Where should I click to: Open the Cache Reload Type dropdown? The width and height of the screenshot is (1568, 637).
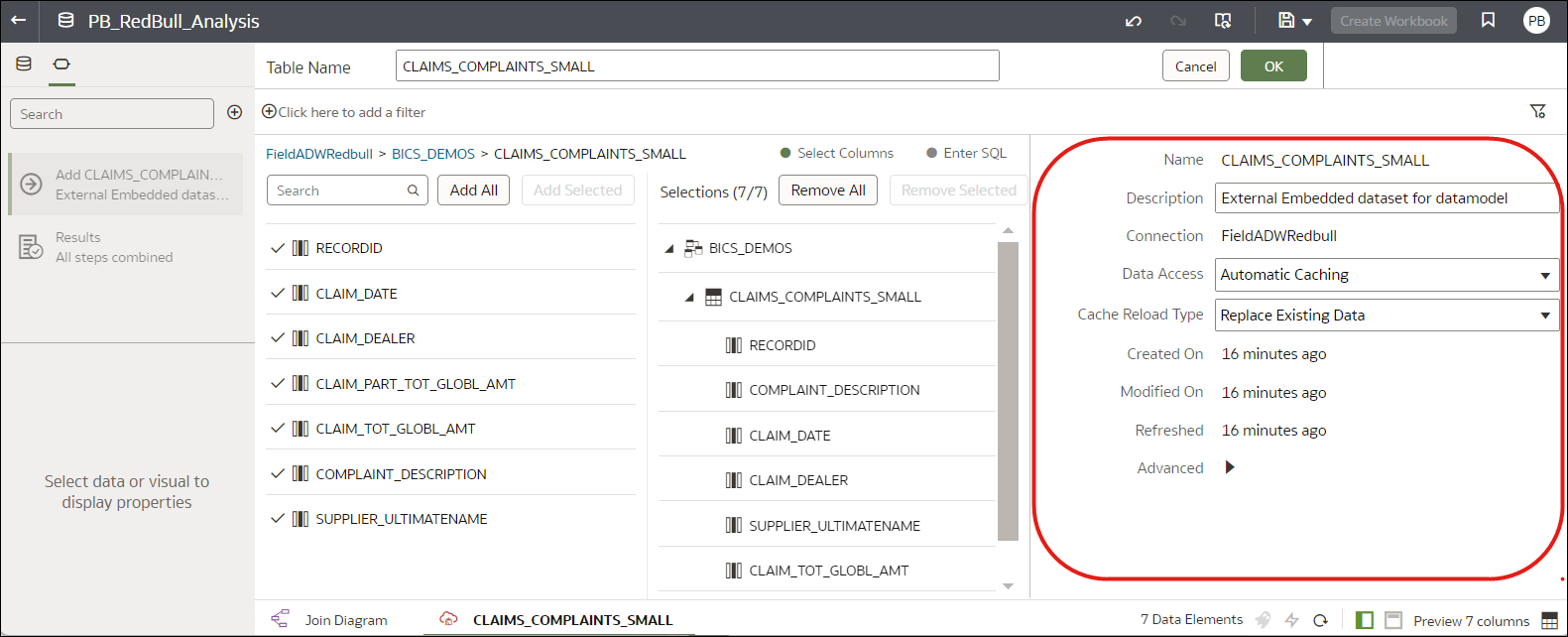pos(1387,316)
